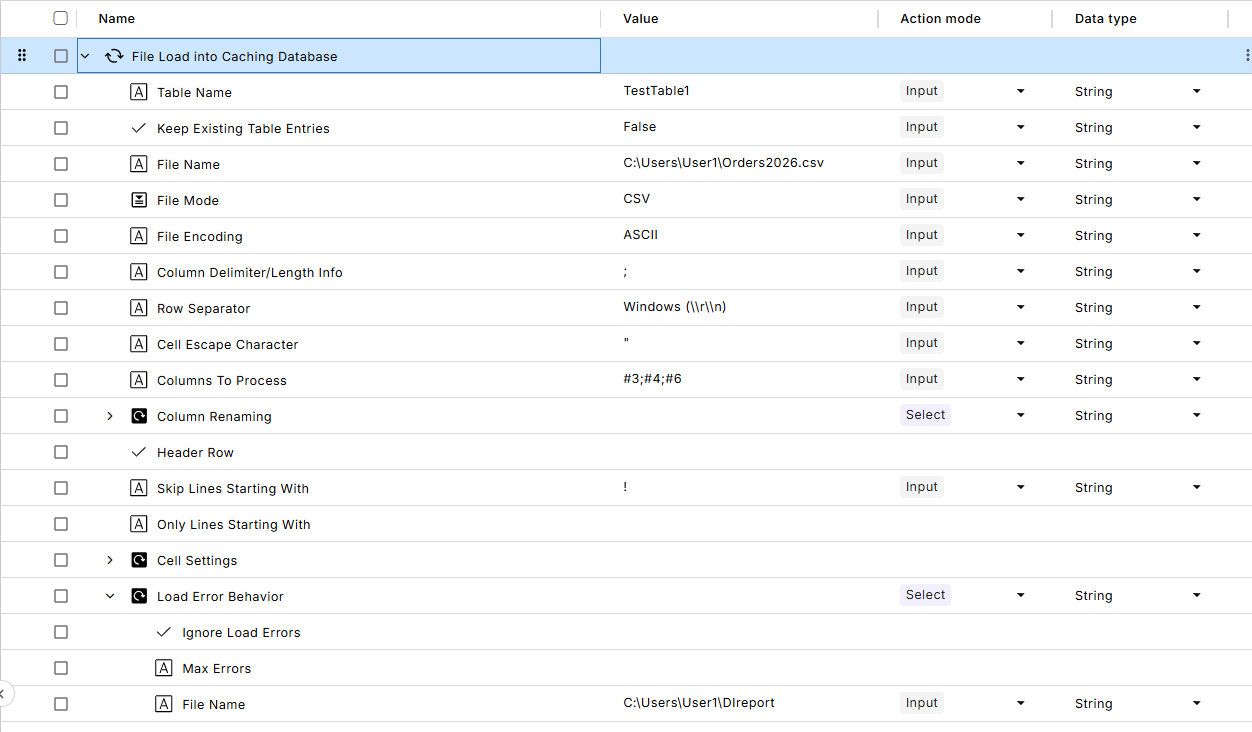Grab the drag handle of the selected row
The height and width of the screenshot is (732, 1252).
point(22,56)
